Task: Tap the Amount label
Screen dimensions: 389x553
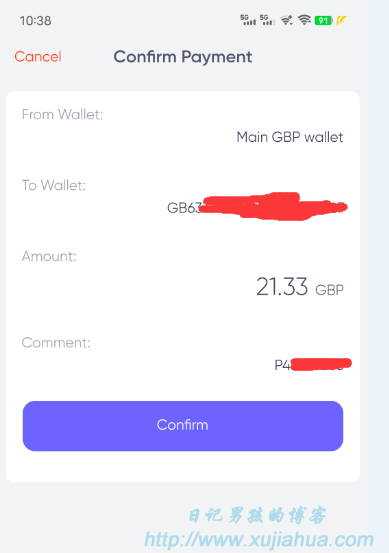Action: 49,256
